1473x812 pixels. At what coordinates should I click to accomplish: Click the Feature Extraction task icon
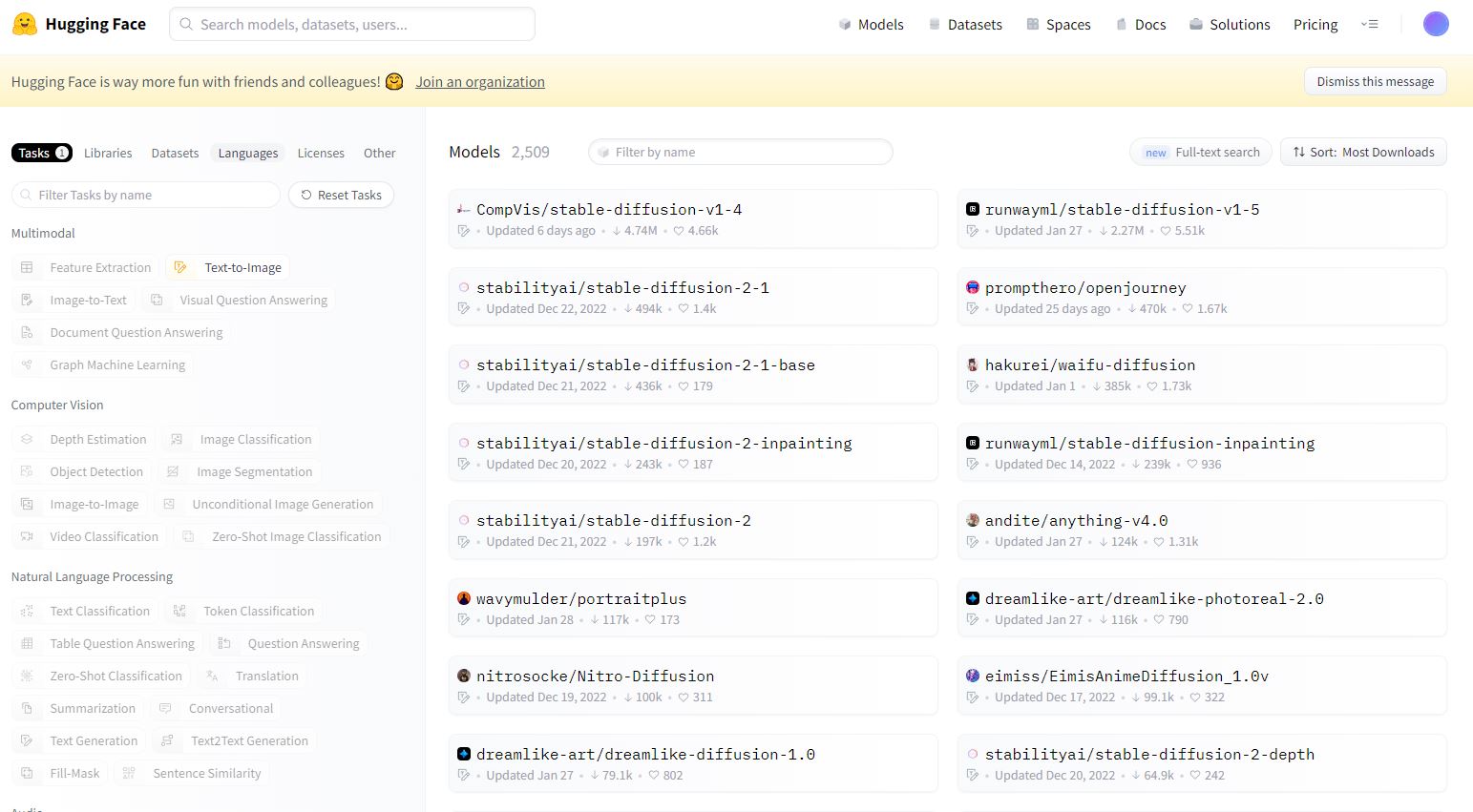27,267
